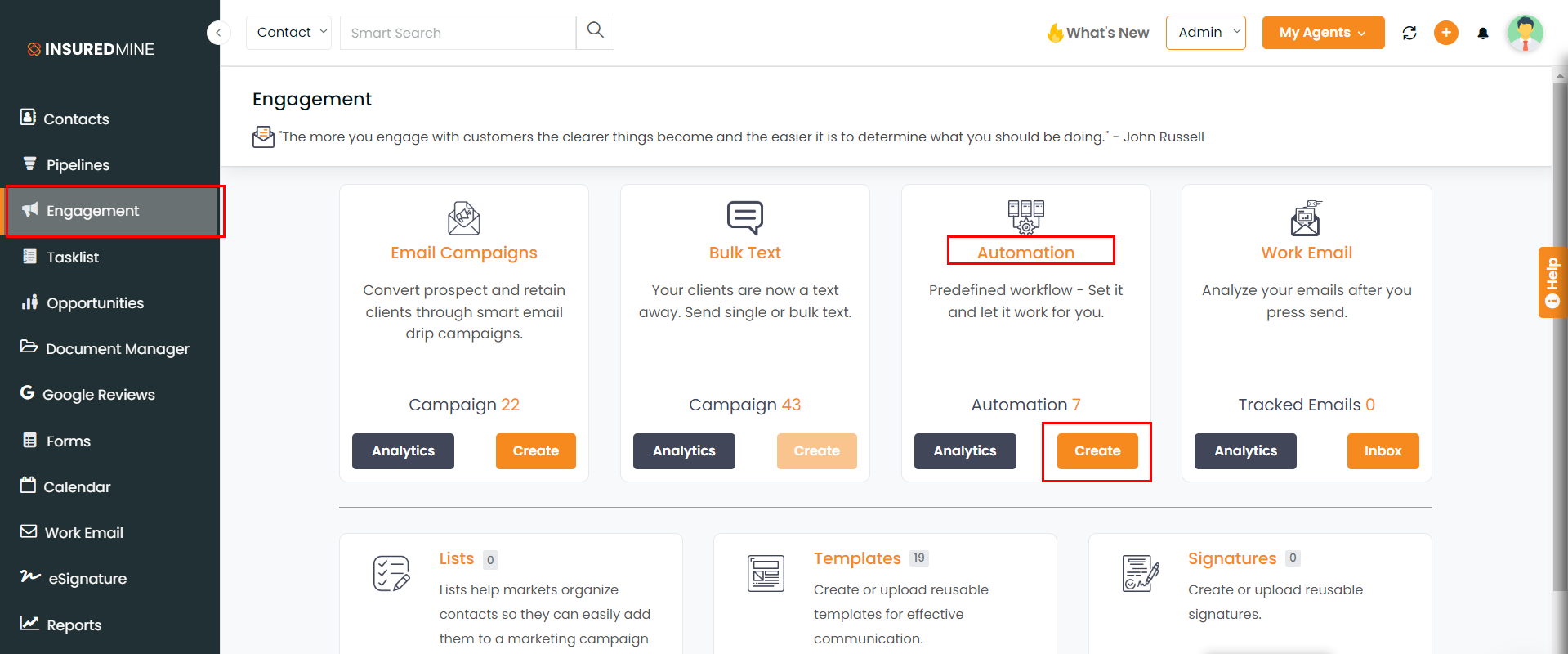Open Analytics for Email Campaigns
The height and width of the screenshot is (654, 1568).
[403, 451]
